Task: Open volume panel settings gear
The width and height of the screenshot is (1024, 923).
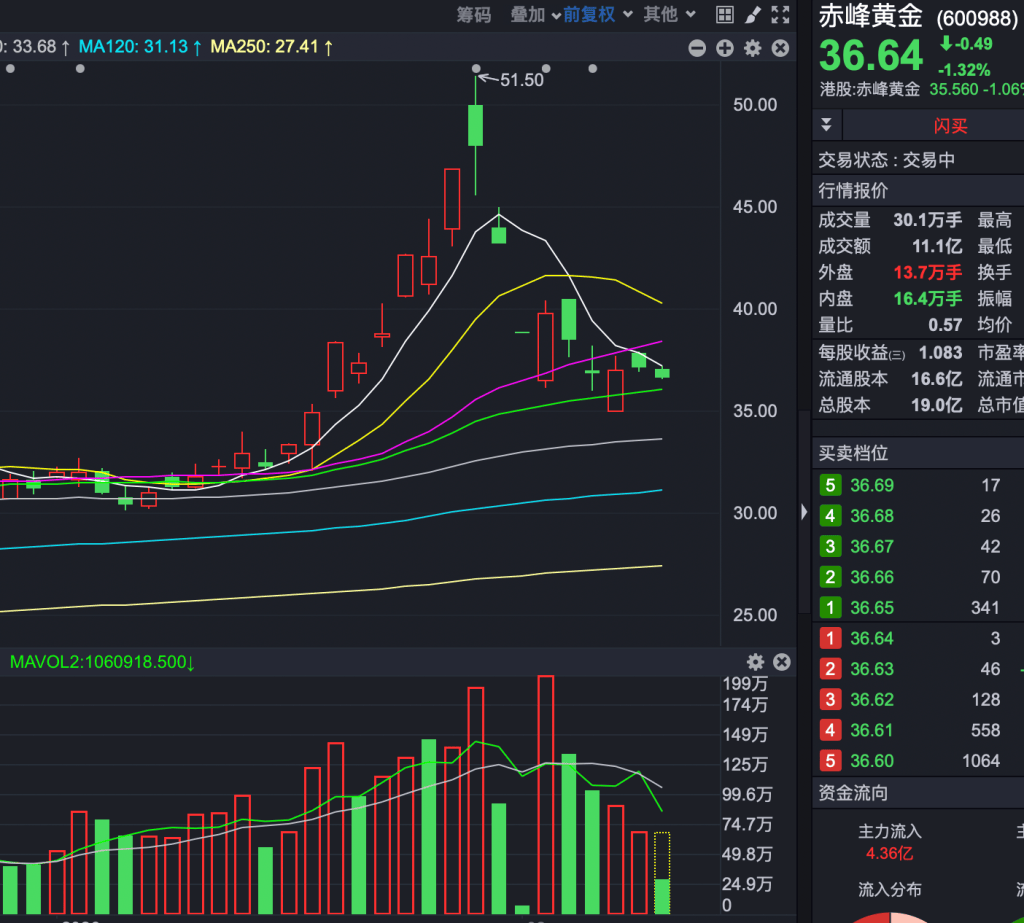Action: 755,662
